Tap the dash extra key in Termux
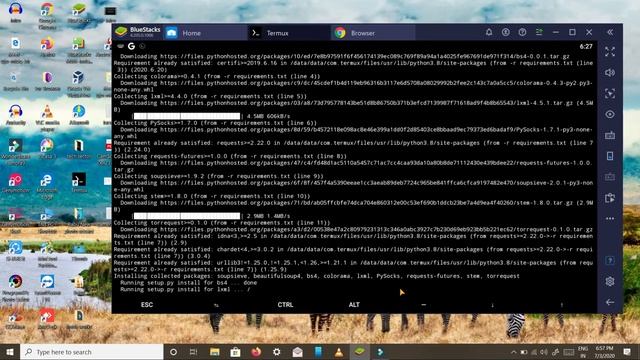 pyautogui.click(x=423, y=305)
